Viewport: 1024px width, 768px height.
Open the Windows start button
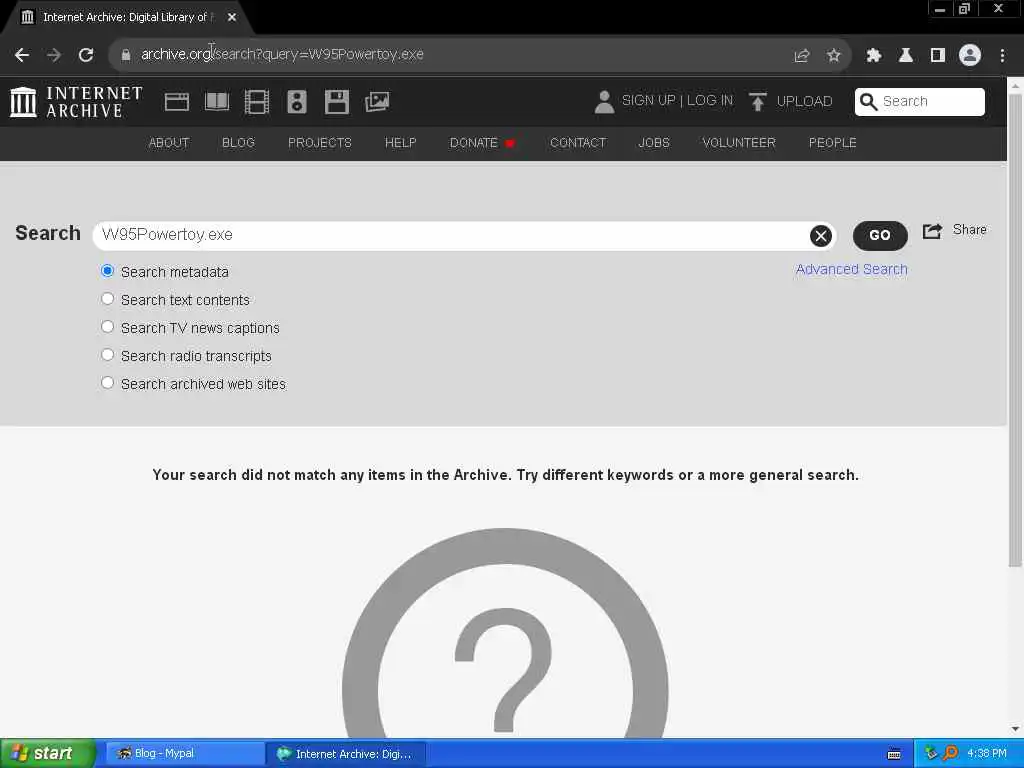[x=47, y=754]
